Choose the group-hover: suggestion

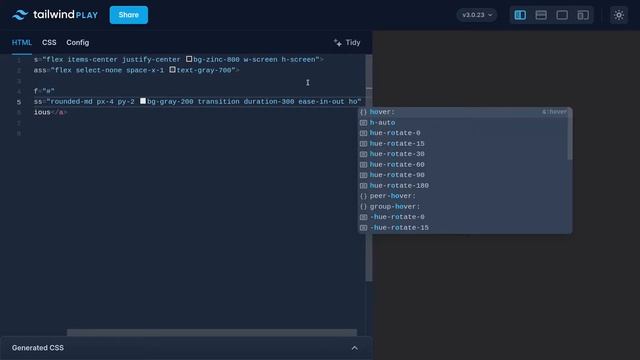[x=463, y=207]
